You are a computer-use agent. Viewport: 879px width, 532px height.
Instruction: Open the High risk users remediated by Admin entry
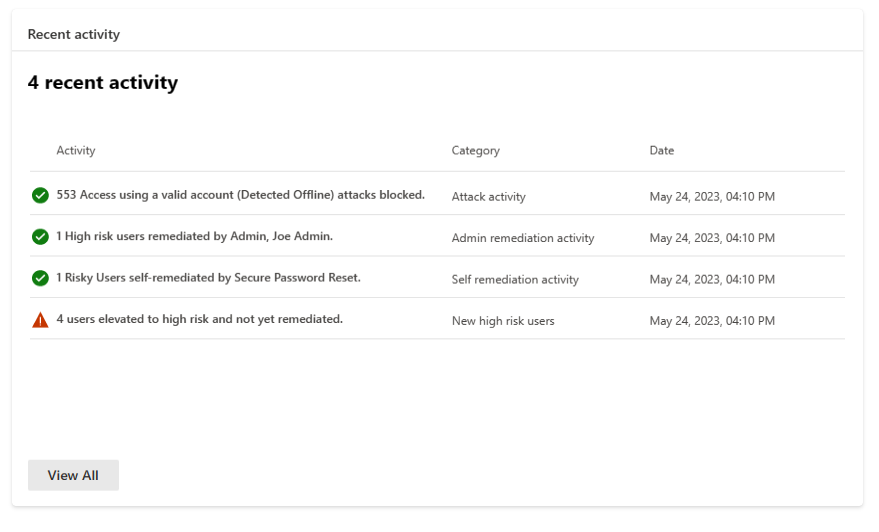pyautogui.click(x=194, y=237)
